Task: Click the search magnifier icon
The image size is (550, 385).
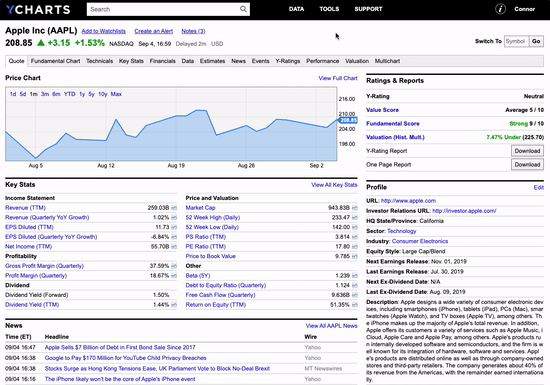Action: pyautogui.click(x=243, y=9)
